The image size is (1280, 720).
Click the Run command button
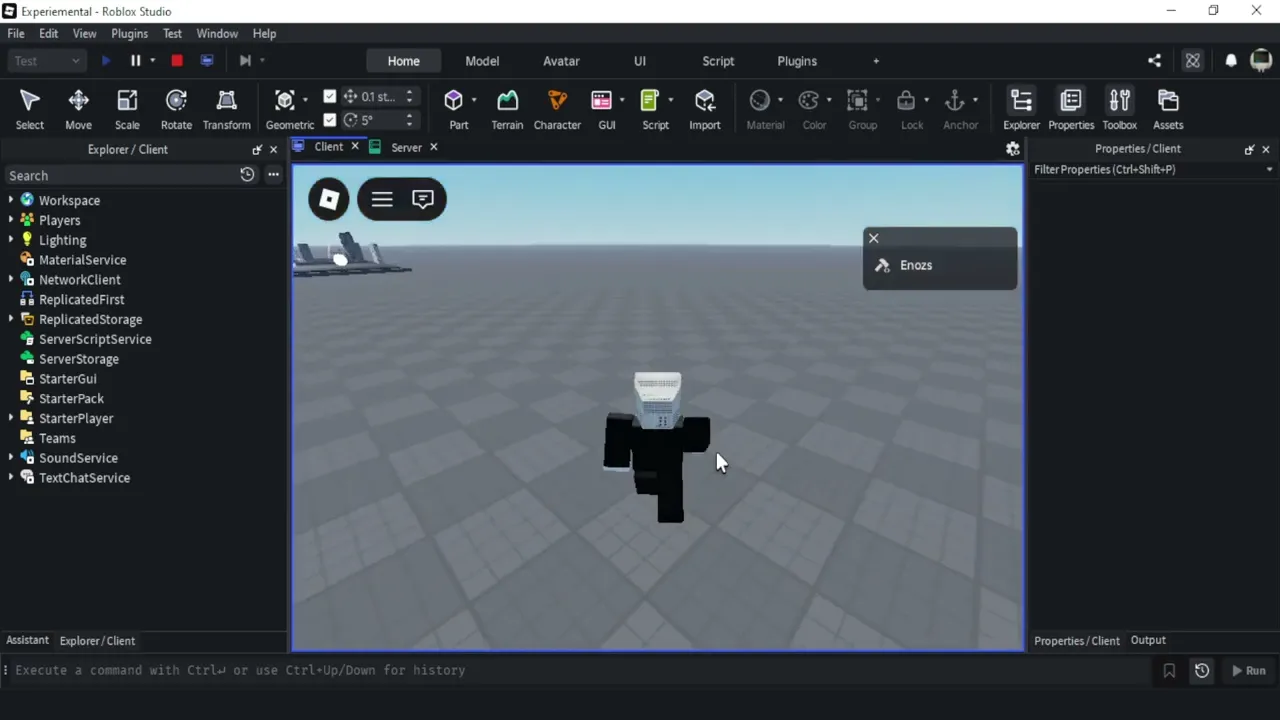tap(1249, 671)
